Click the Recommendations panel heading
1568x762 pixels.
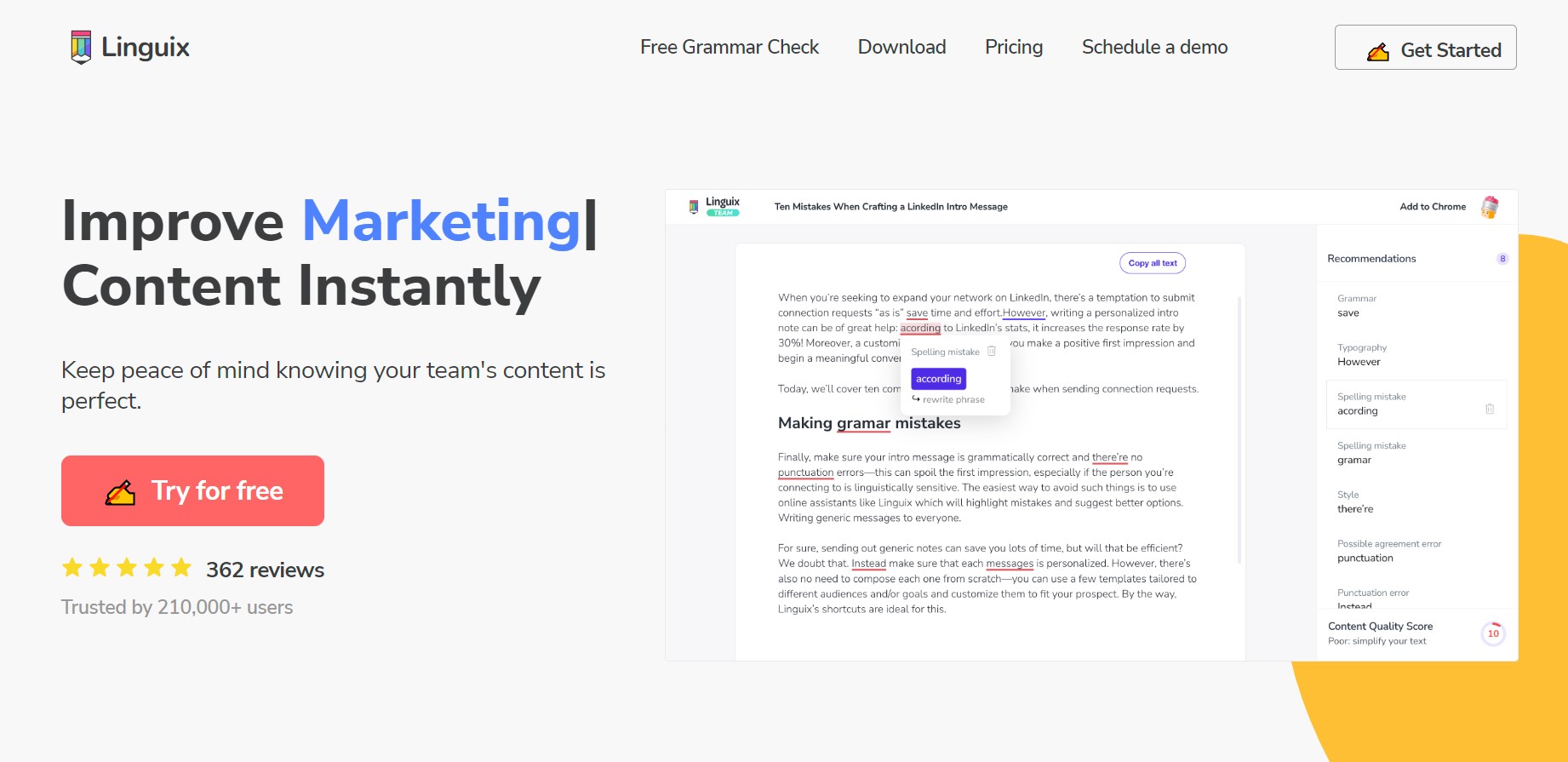coord(1371,259)
